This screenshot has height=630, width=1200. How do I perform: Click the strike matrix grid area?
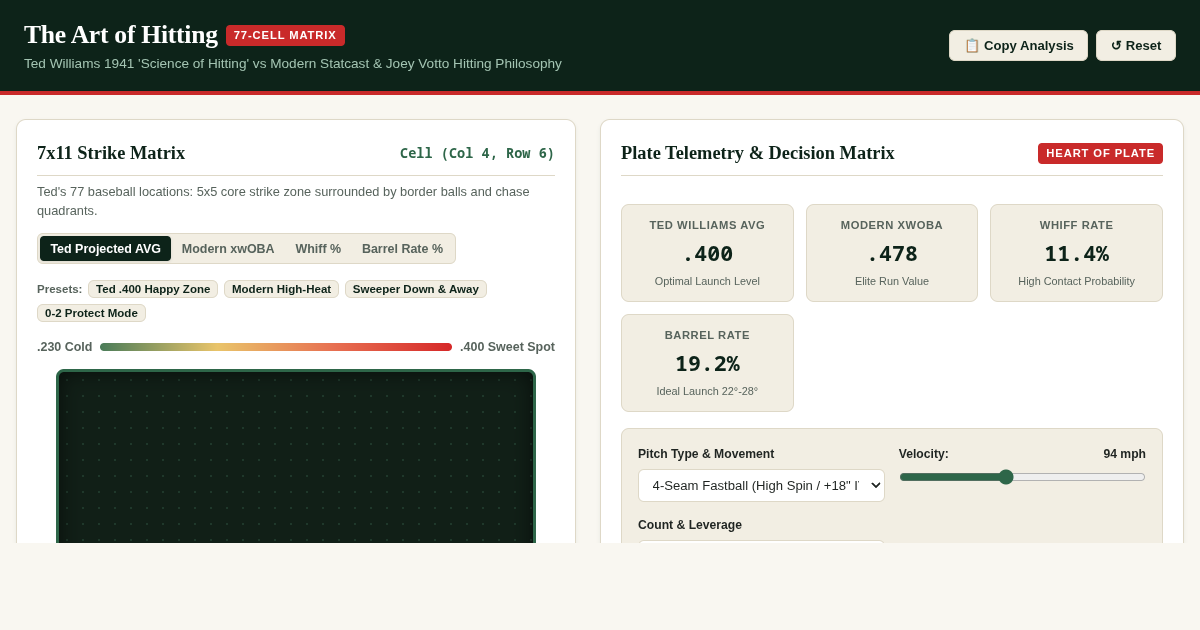click(296, 457)
